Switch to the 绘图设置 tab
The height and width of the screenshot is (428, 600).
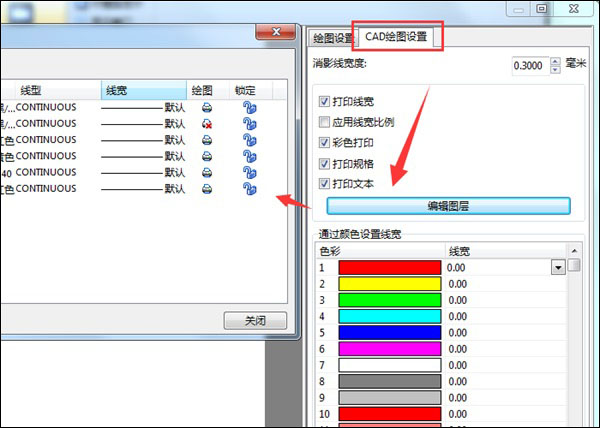pyautogui.click(x=333, y=38)
